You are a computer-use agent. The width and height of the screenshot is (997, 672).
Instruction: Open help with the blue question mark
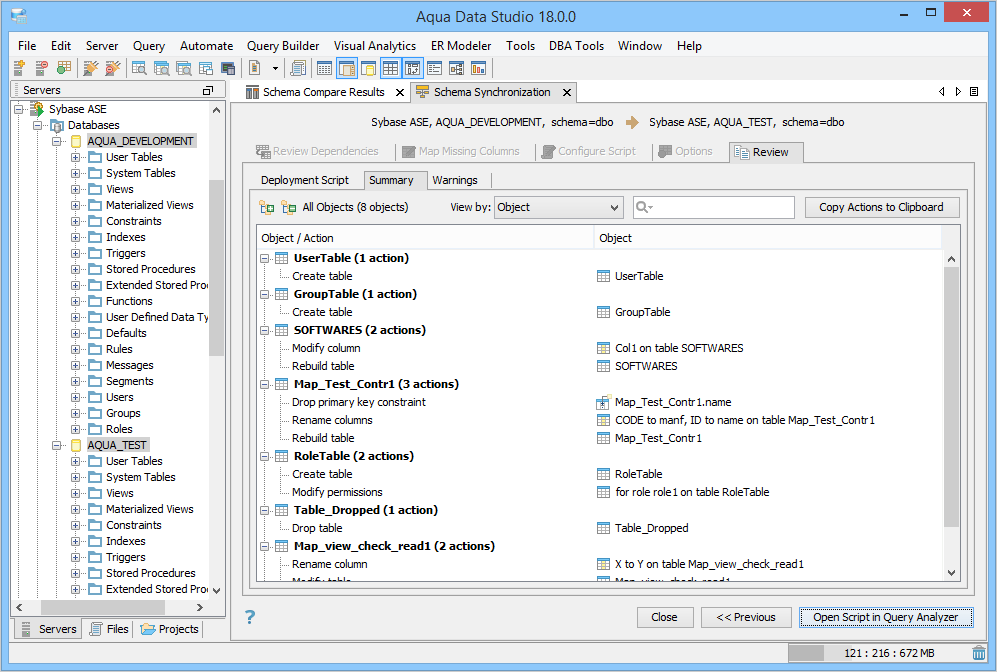coord(250,617)
